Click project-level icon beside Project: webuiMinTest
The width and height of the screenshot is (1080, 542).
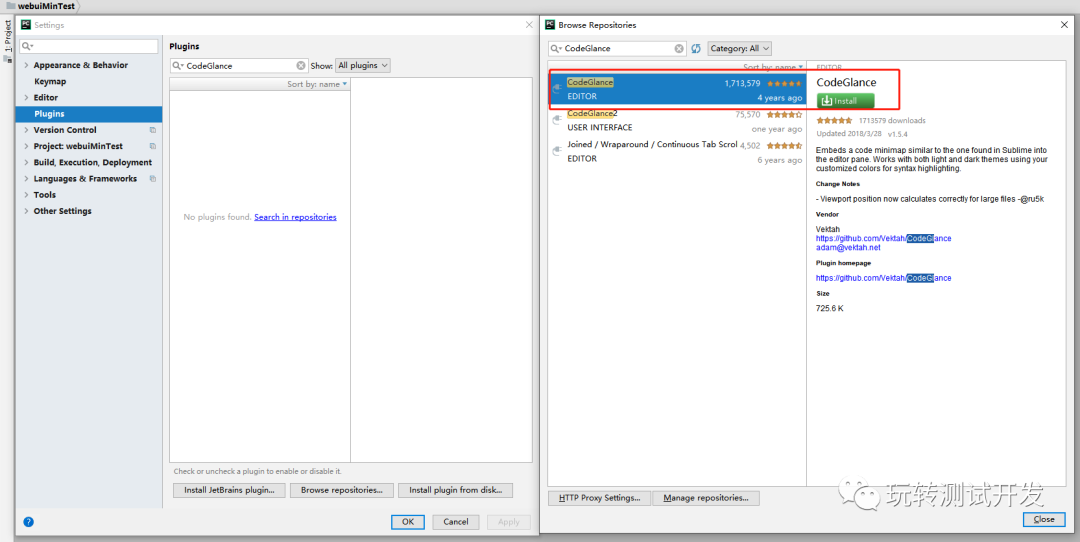tap(153, 146)
